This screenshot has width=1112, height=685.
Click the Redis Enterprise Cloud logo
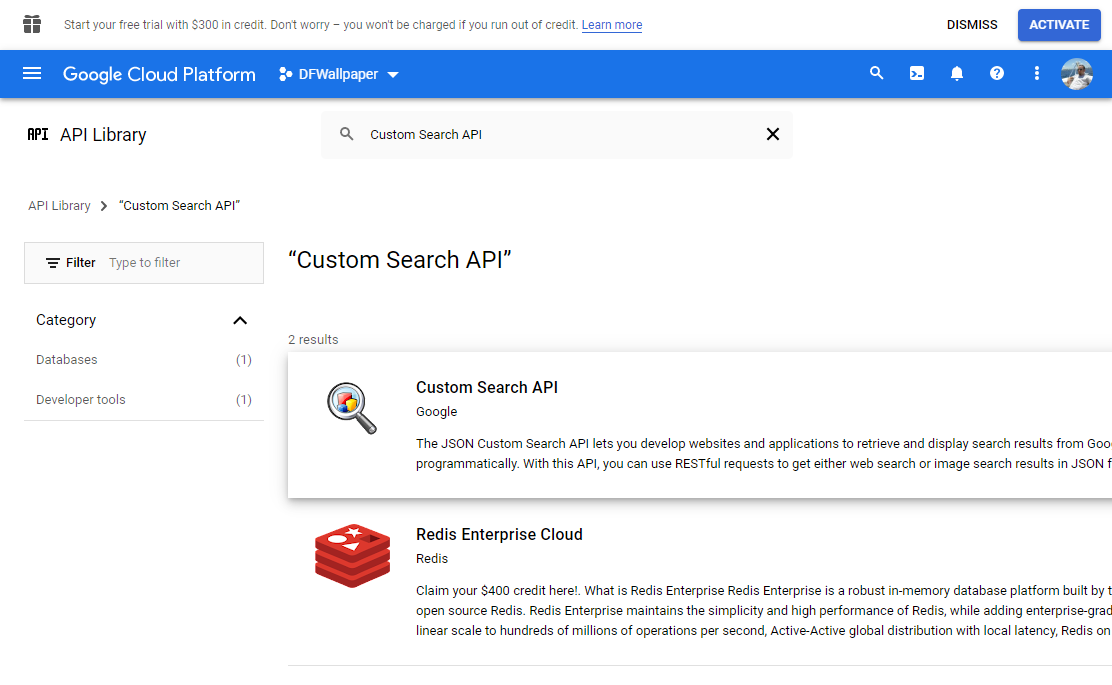pos(352,555)
